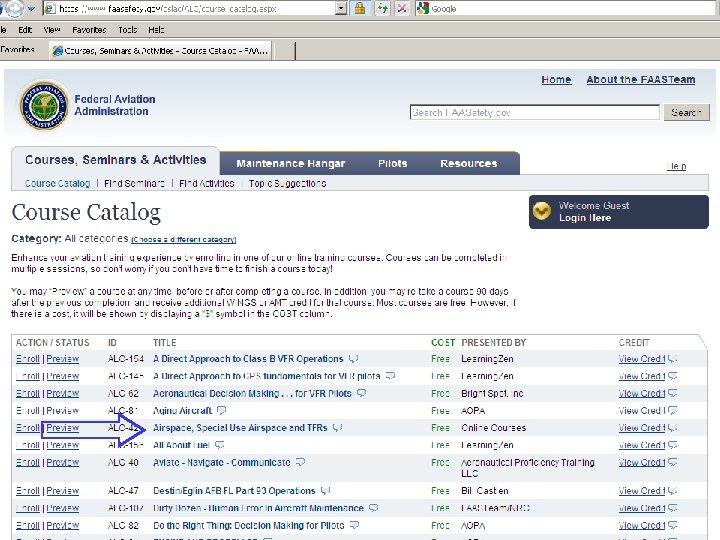
Task: Click comment bubble beside Special Use Airspace and TFRs
Action: click(338, 428)
